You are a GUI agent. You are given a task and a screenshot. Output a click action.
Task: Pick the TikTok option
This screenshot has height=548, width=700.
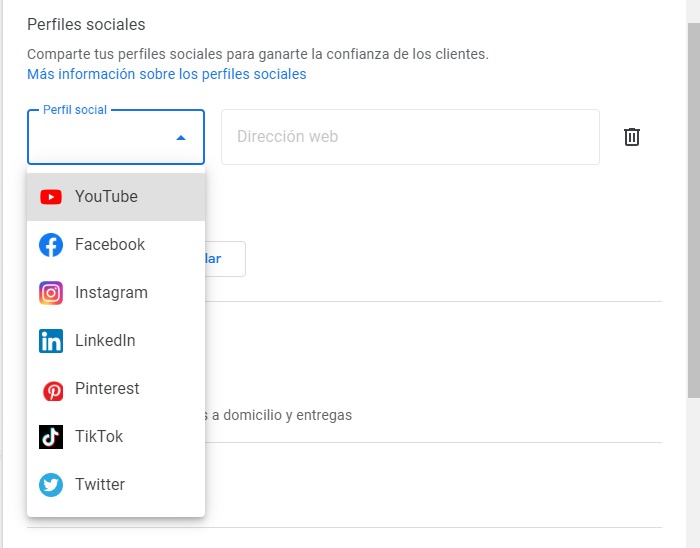[116, 437]
